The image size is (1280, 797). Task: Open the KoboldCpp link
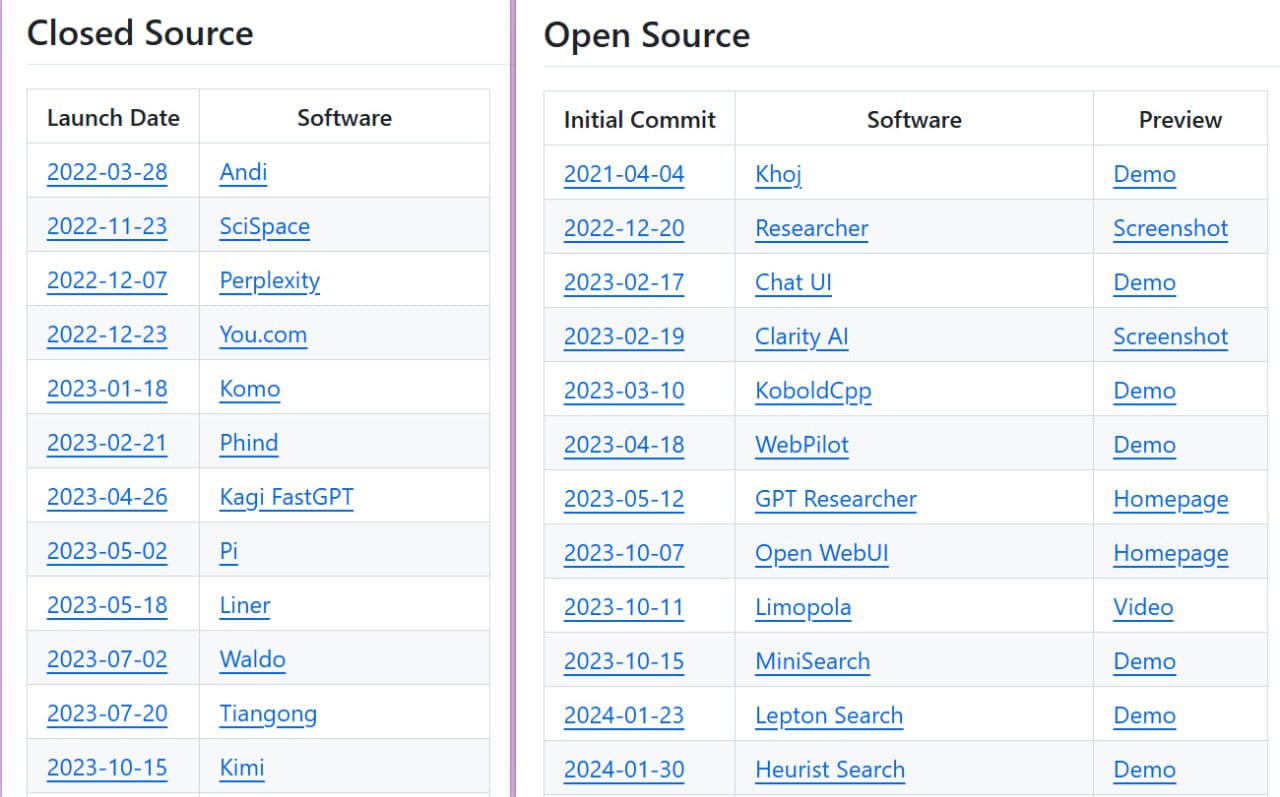click(813, 391)
